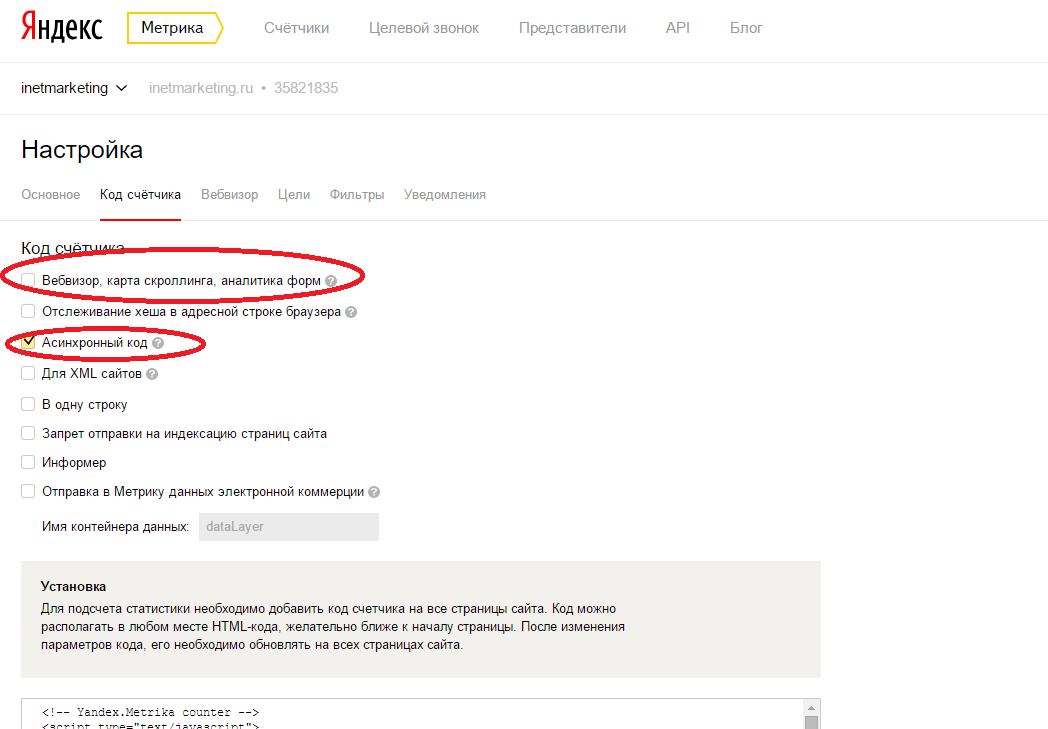The height and width of the screenshot is (729, 1048).
Task: Expand the inetmarketing counter dropdown
Action: 74,88
